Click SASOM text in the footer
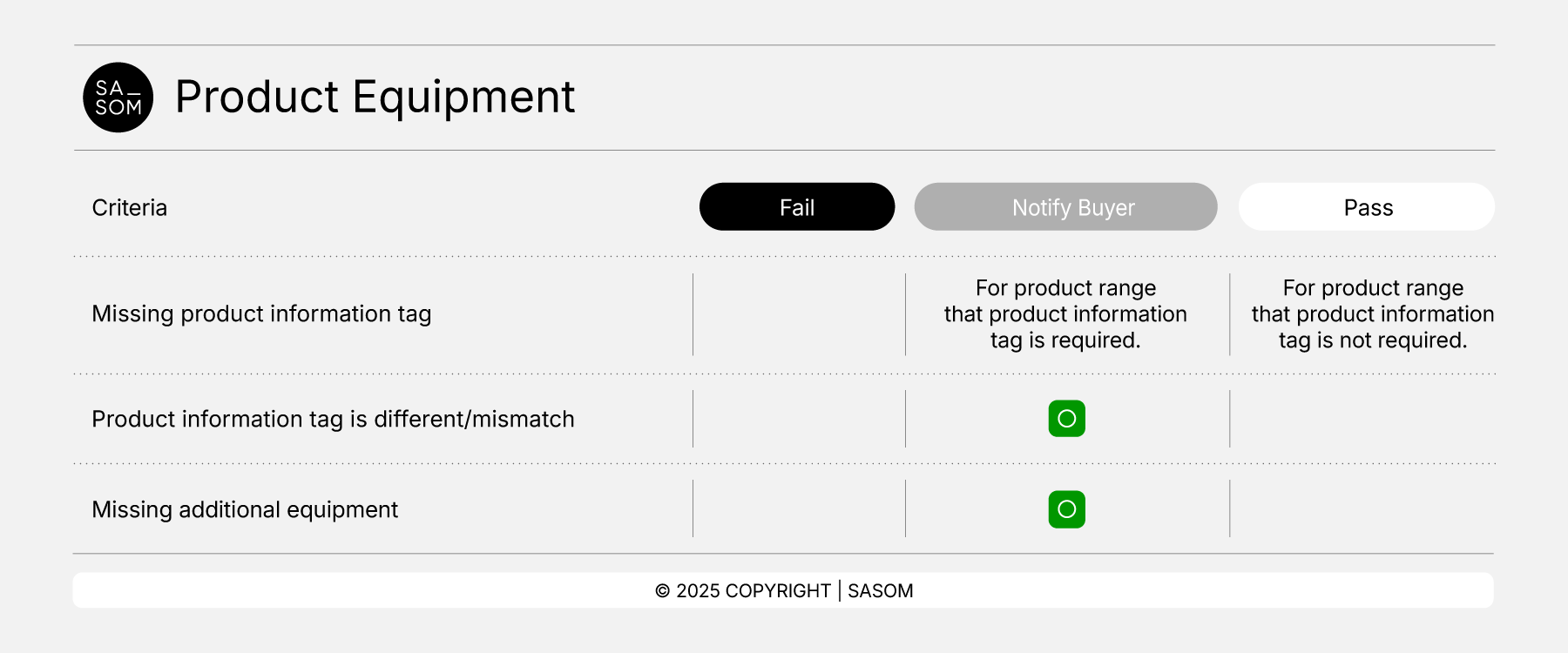This screenshot has height=653, width=1568. (880, 591)
